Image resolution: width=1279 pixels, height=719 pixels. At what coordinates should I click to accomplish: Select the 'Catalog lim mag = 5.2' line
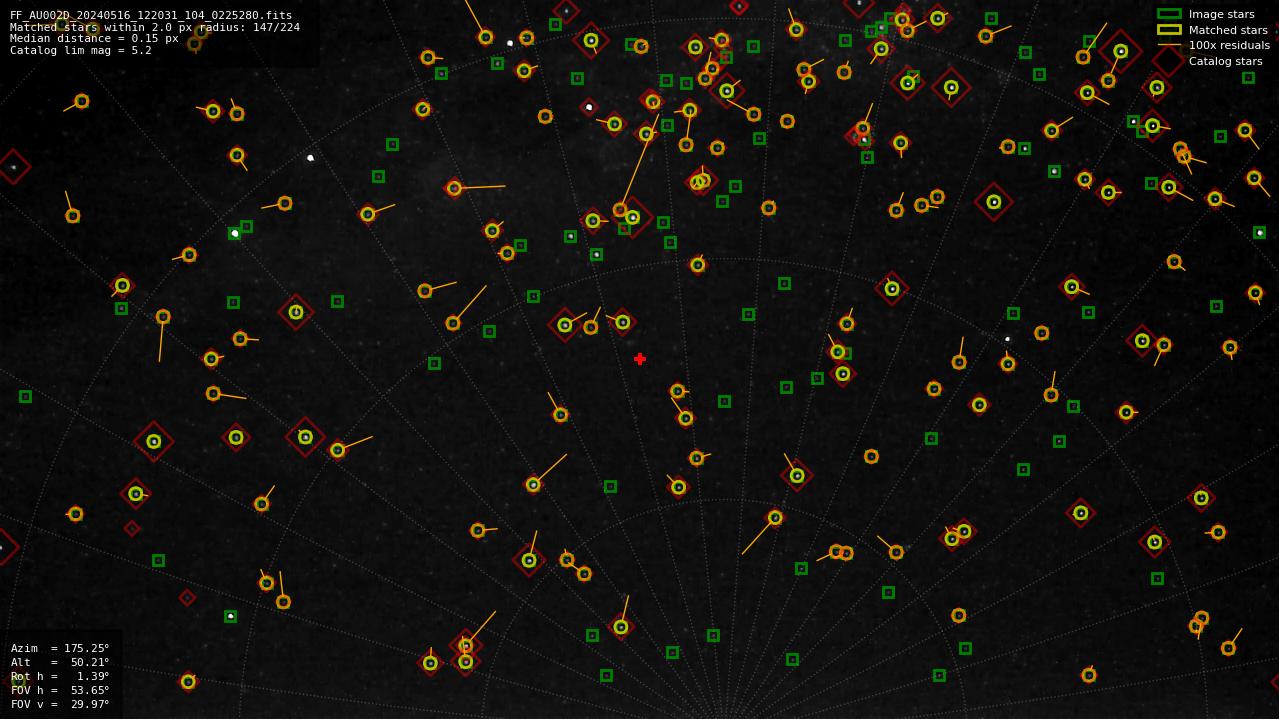(x=81, y=51)
